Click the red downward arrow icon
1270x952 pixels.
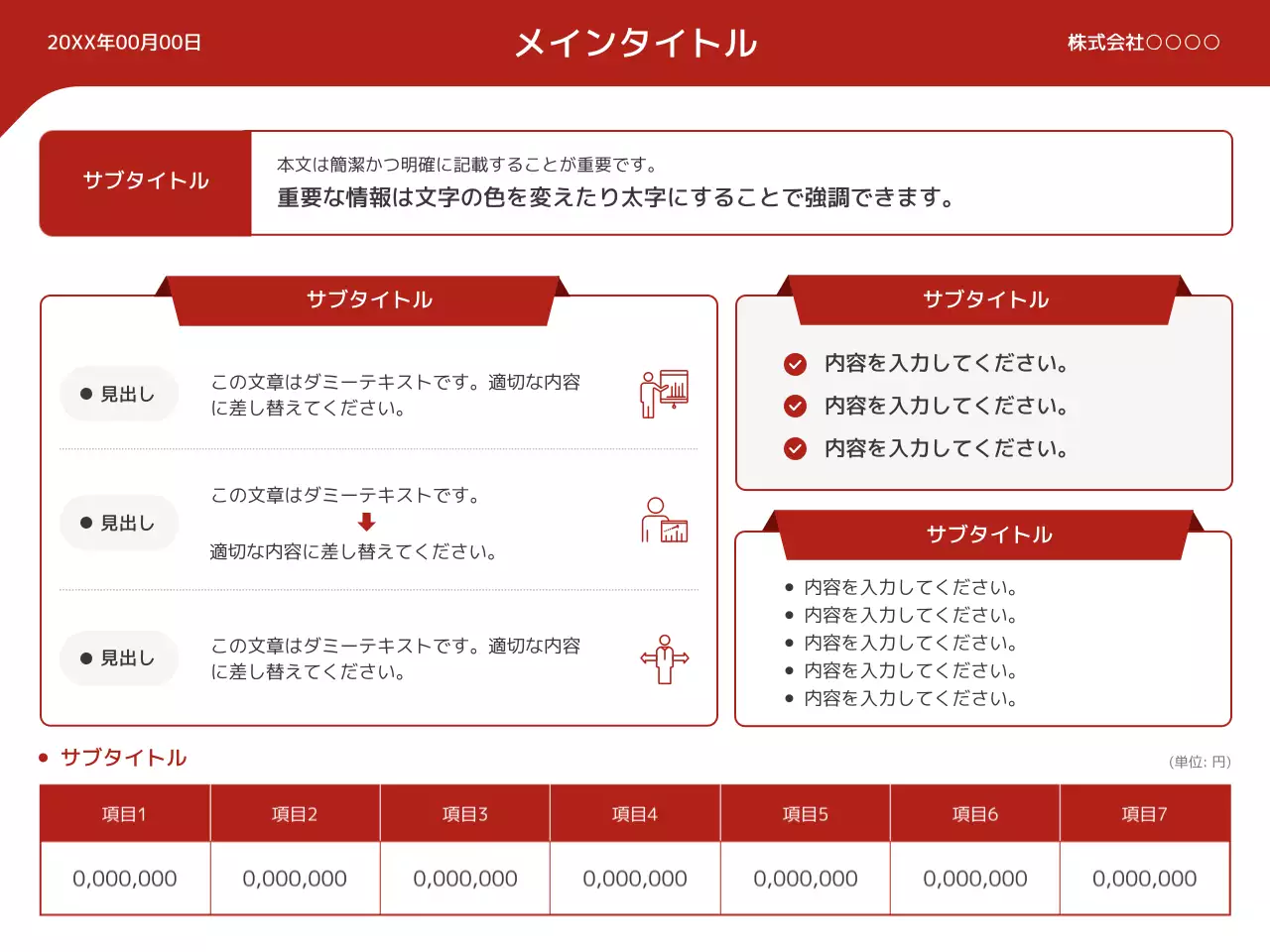366,520
